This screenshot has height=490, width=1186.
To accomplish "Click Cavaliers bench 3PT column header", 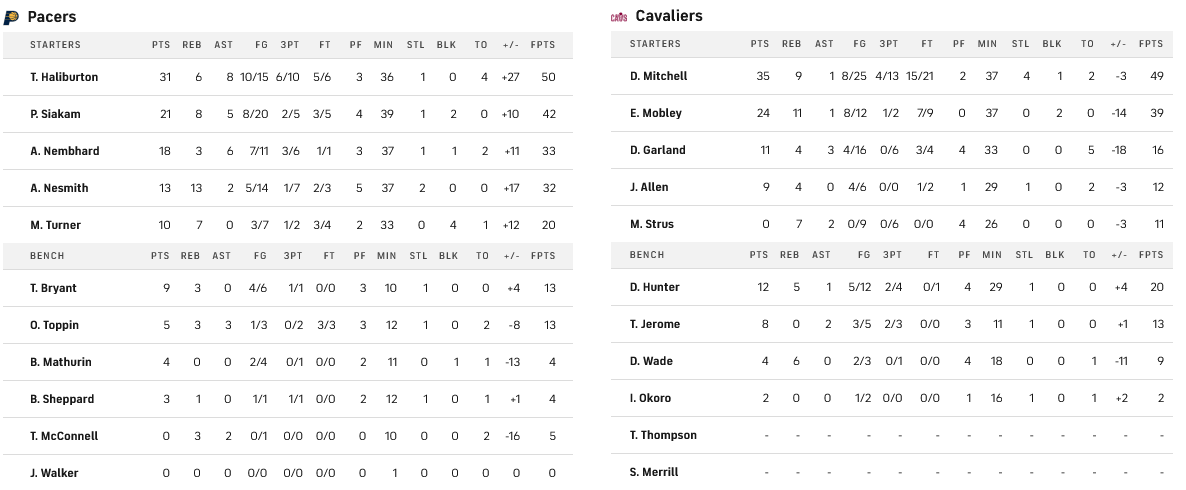I will pyautogui.click(x=888, y=255).
